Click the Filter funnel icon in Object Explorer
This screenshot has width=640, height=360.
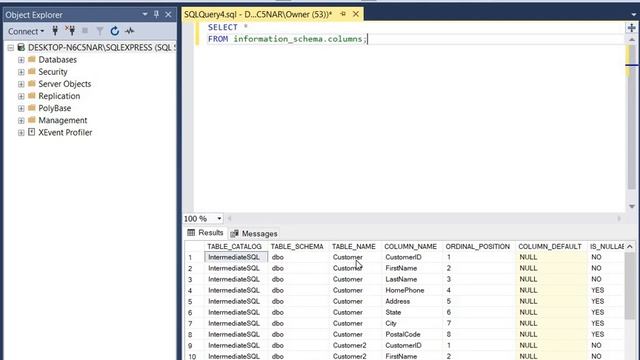pos(100,31)
